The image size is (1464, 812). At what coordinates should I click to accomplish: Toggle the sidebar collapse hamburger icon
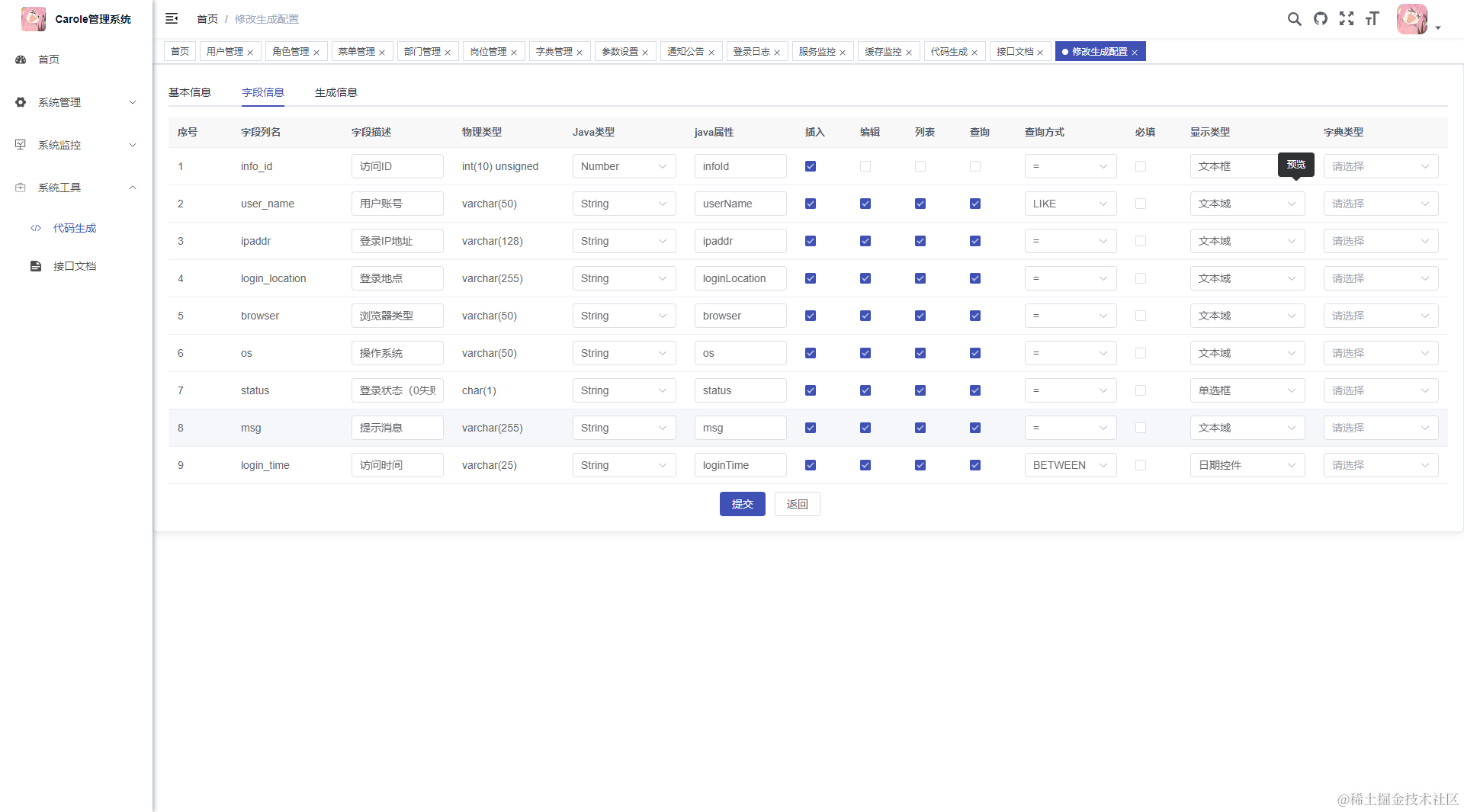[x=172, y=18]
